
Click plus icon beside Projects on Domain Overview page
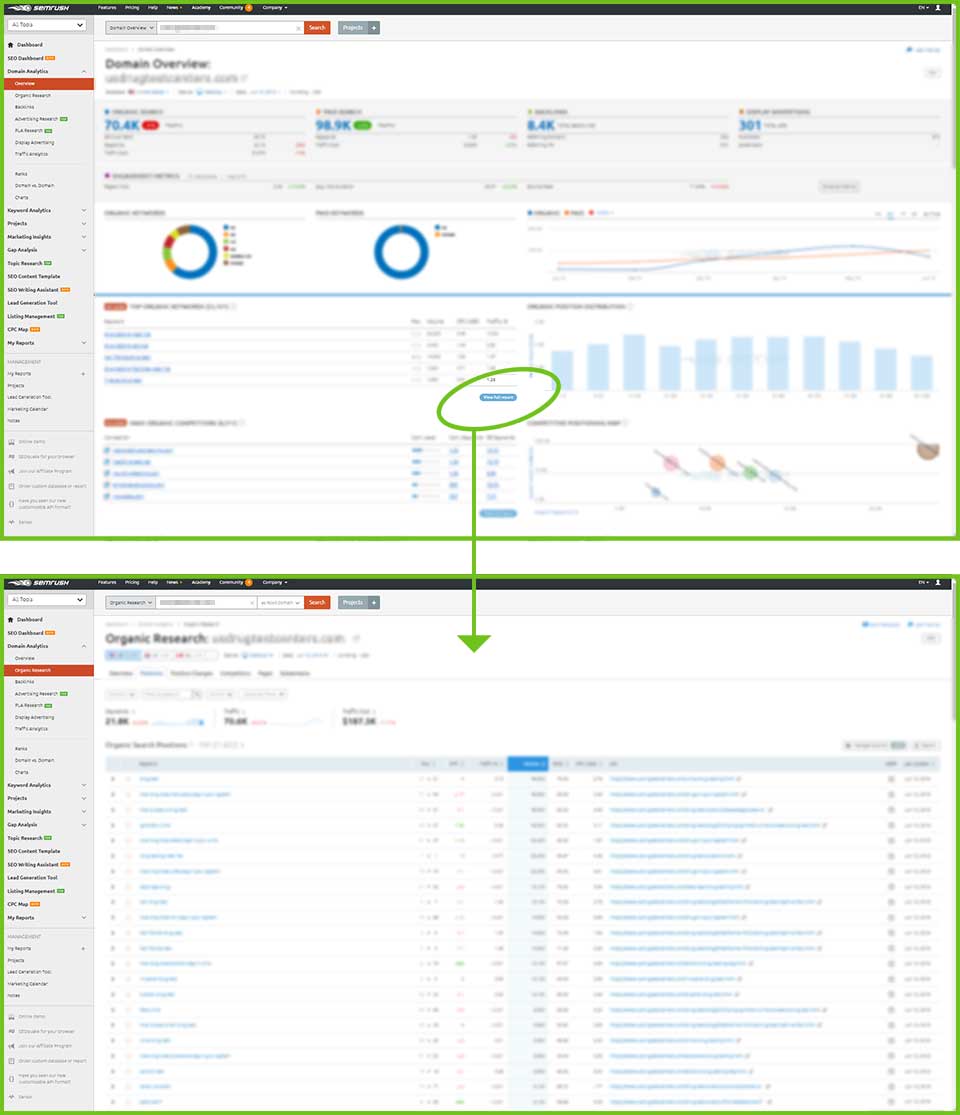pyautogui.click(x=373, y=28)
